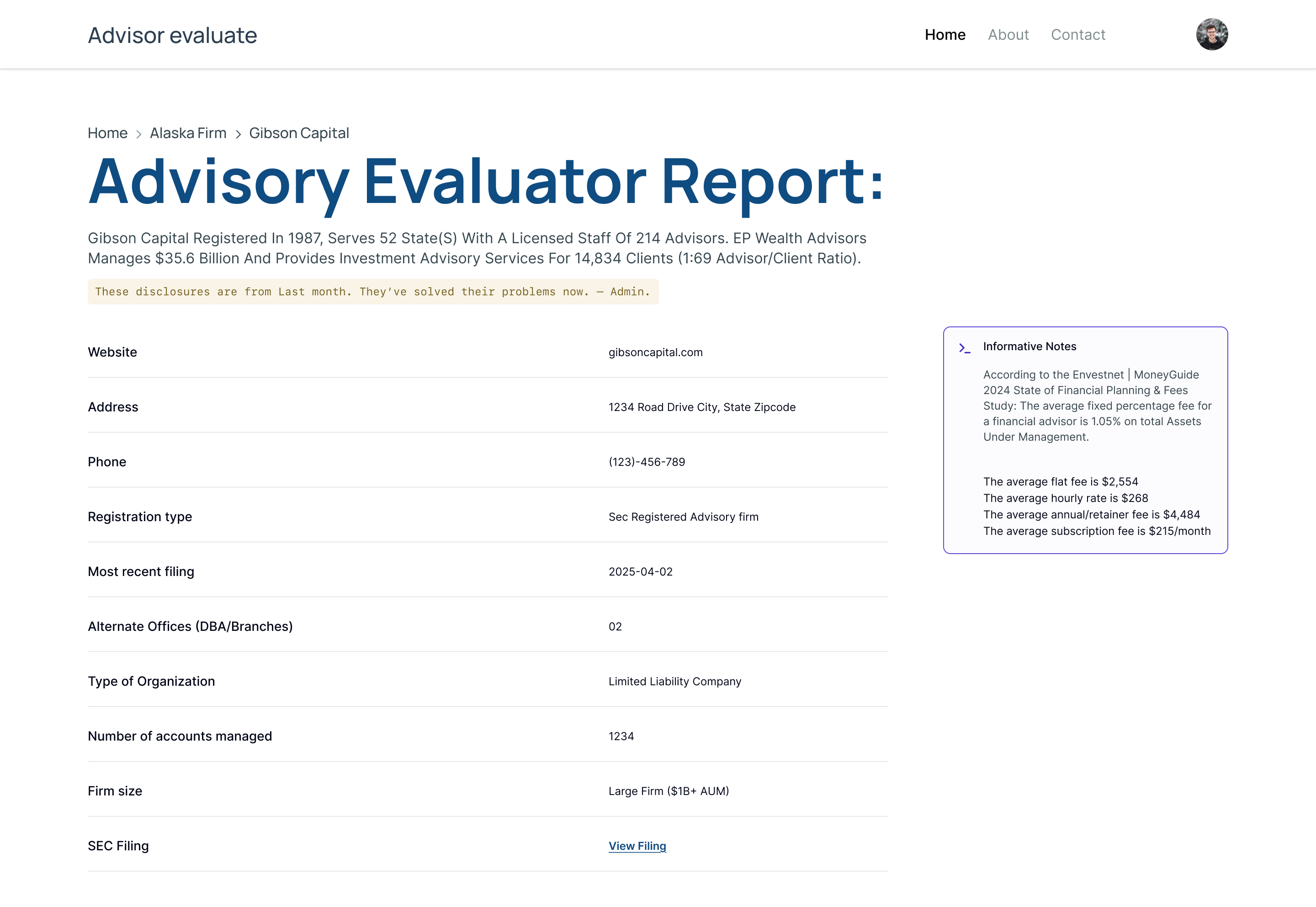Image resolution: width=1316 pixels, height=907 pixels.
Task: Click the Limited Liability Company value
Action: pyautogui.click(x=674, y=681)
